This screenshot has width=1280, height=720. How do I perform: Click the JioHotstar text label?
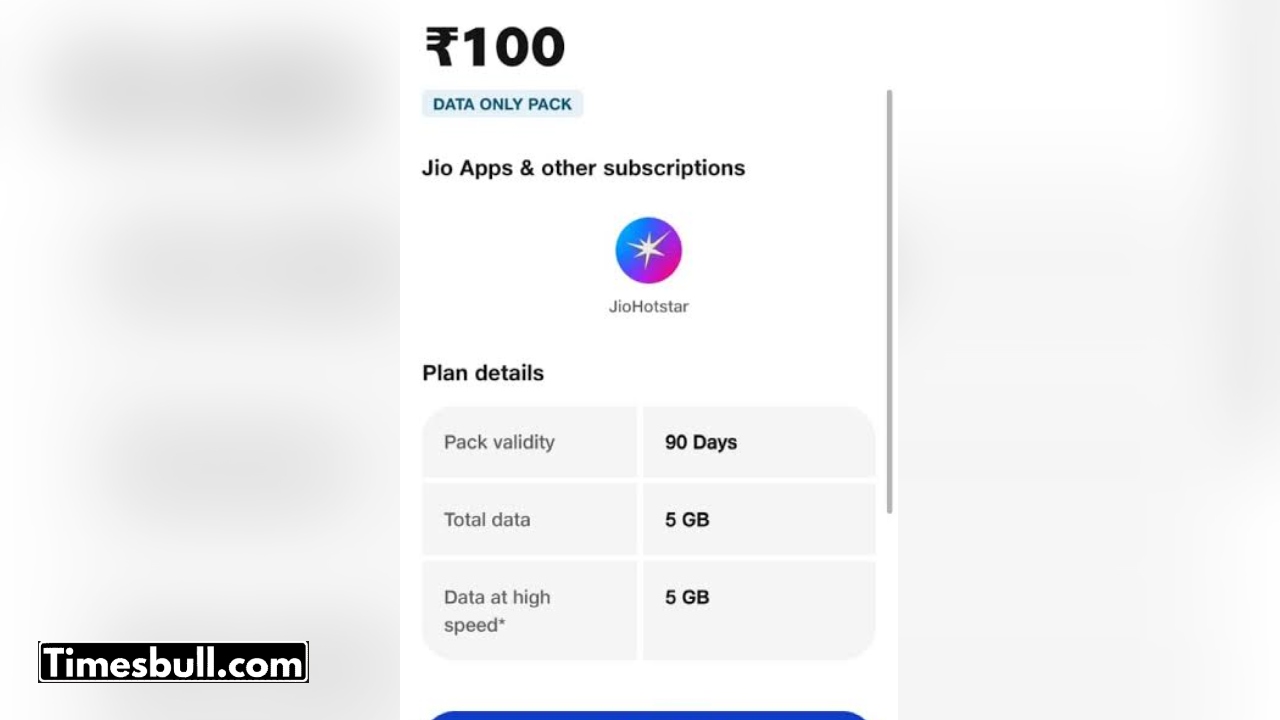pos(648,307)
